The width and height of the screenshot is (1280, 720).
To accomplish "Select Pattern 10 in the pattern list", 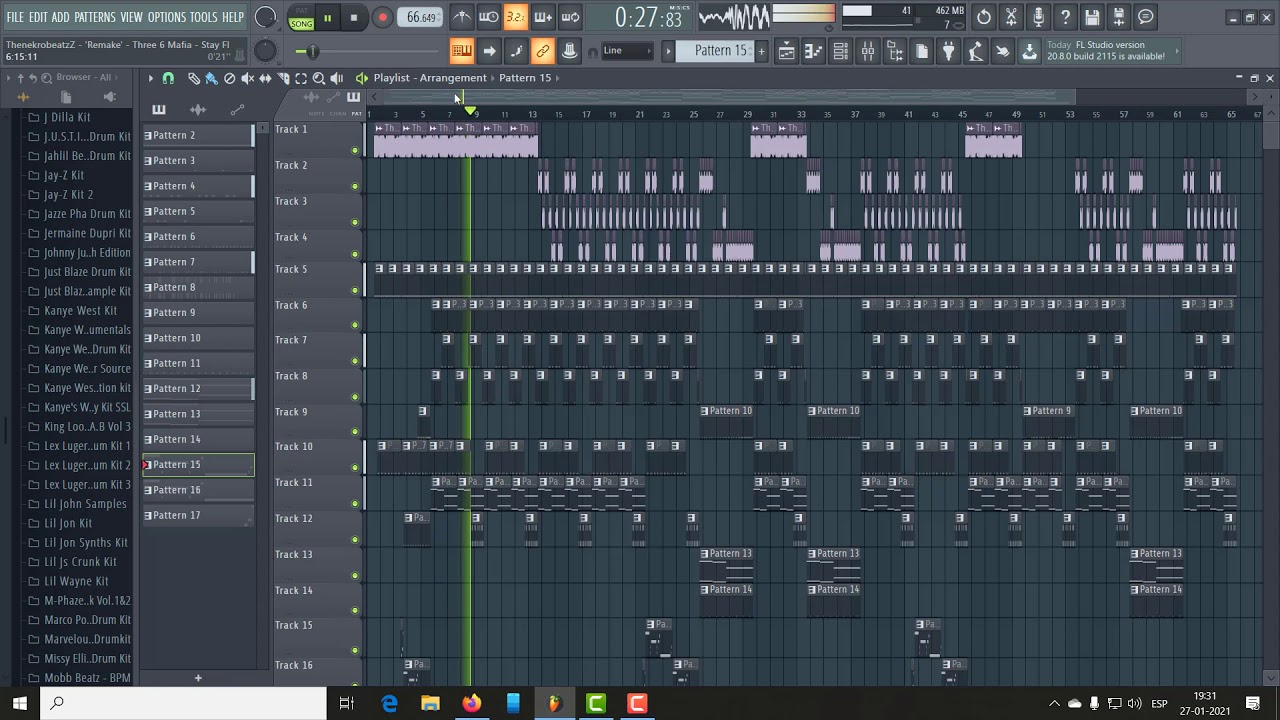I will pos(198,338).
